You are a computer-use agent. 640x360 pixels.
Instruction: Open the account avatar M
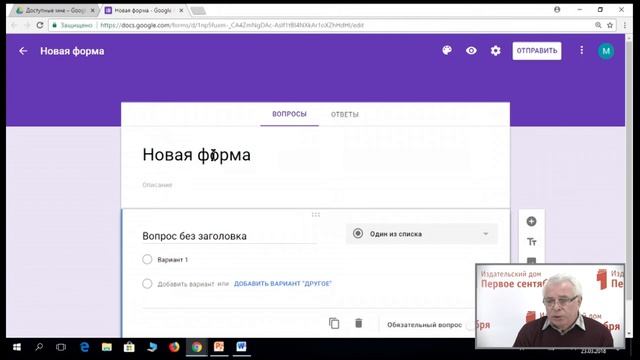click(x=606, y=51)
